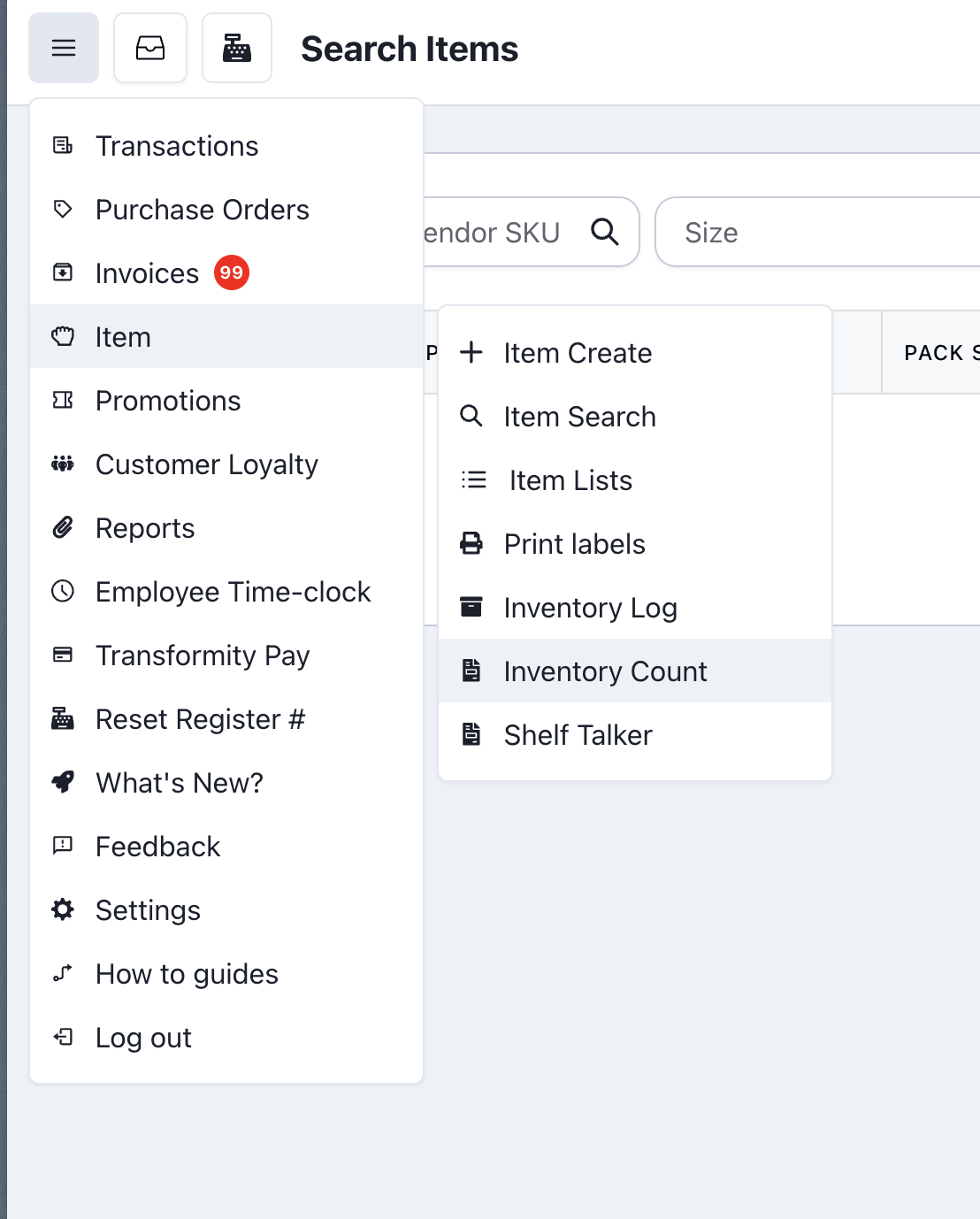Go to Purchase Orders

click(202, 210)
